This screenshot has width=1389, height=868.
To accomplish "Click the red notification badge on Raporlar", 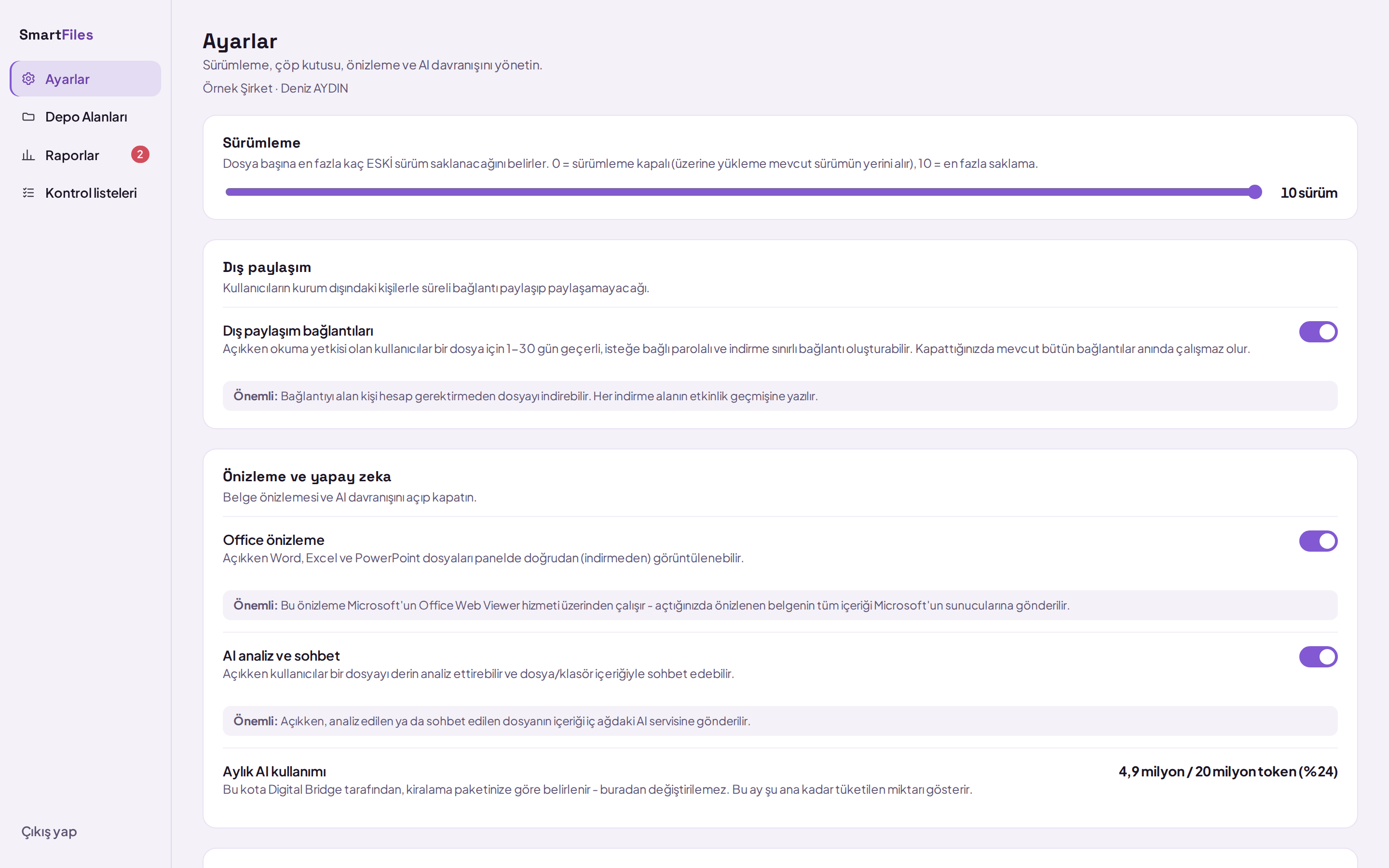I will click(140, 154).
